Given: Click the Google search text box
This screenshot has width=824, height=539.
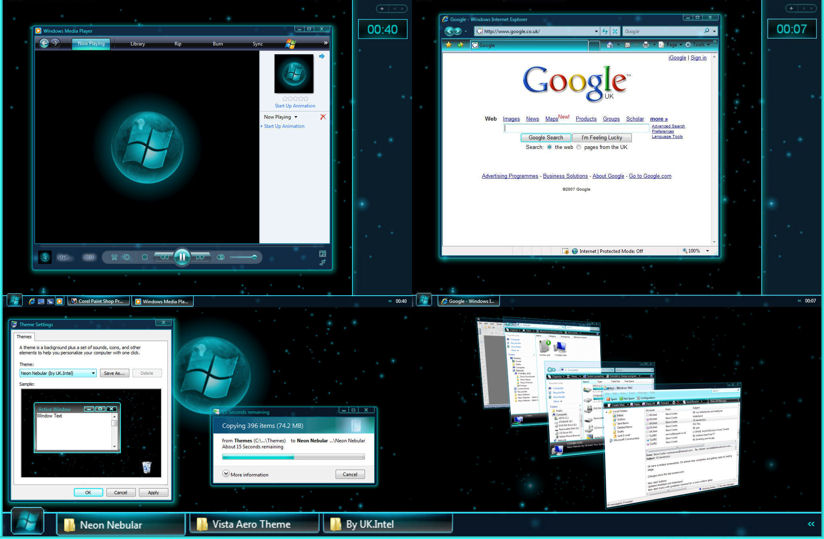Looking at the screenshot, I should 576,128.
